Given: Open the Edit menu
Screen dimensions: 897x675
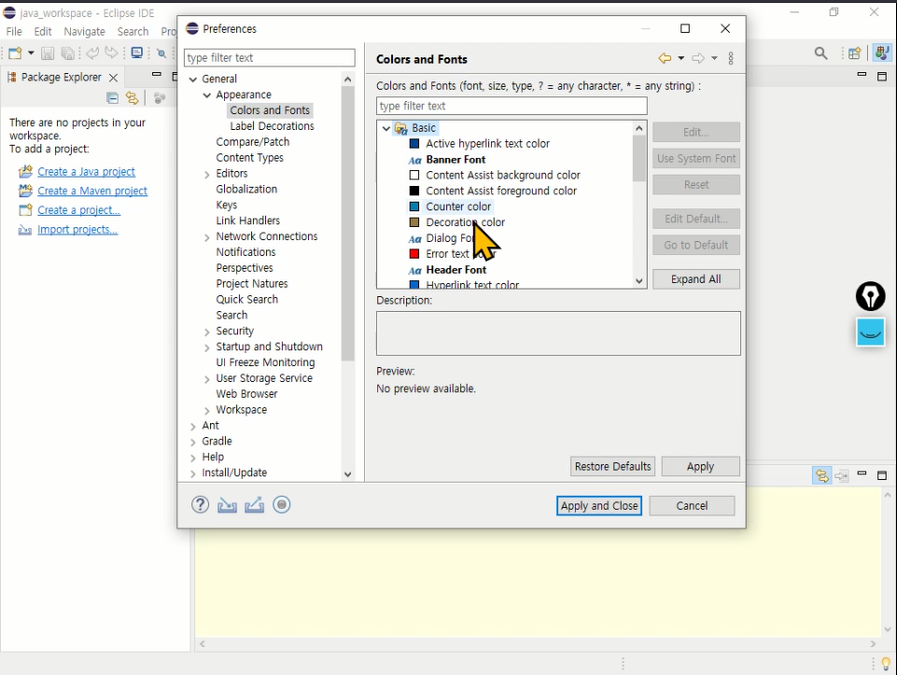Looking at the screenshot, I should click(43, 31).
